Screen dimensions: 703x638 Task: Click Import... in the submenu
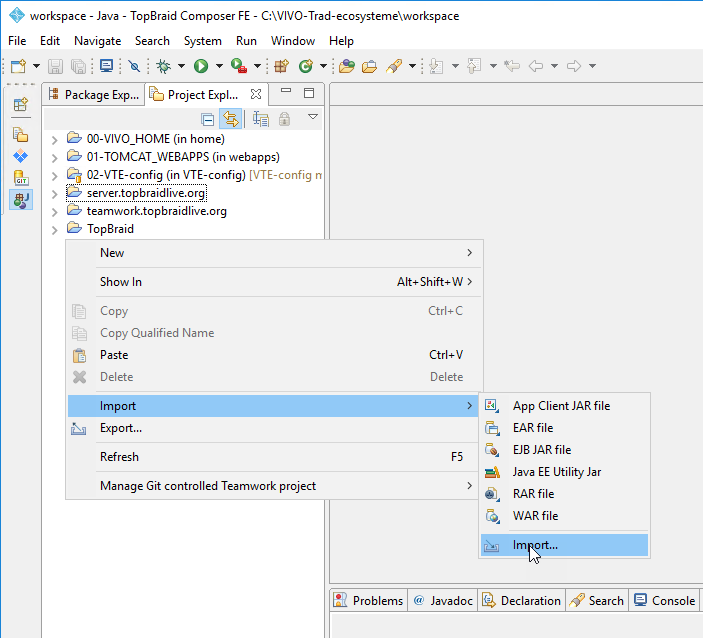[564, 545]
